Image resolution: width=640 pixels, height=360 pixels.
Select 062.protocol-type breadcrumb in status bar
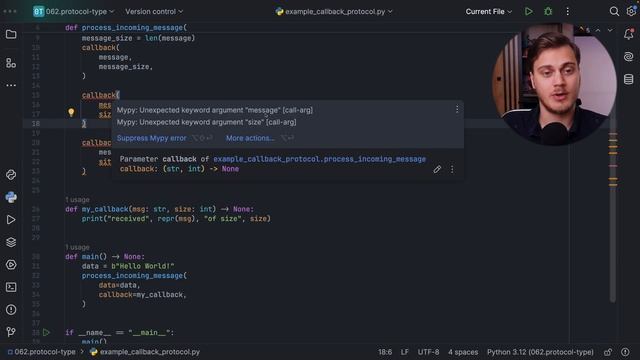point(42,352)
